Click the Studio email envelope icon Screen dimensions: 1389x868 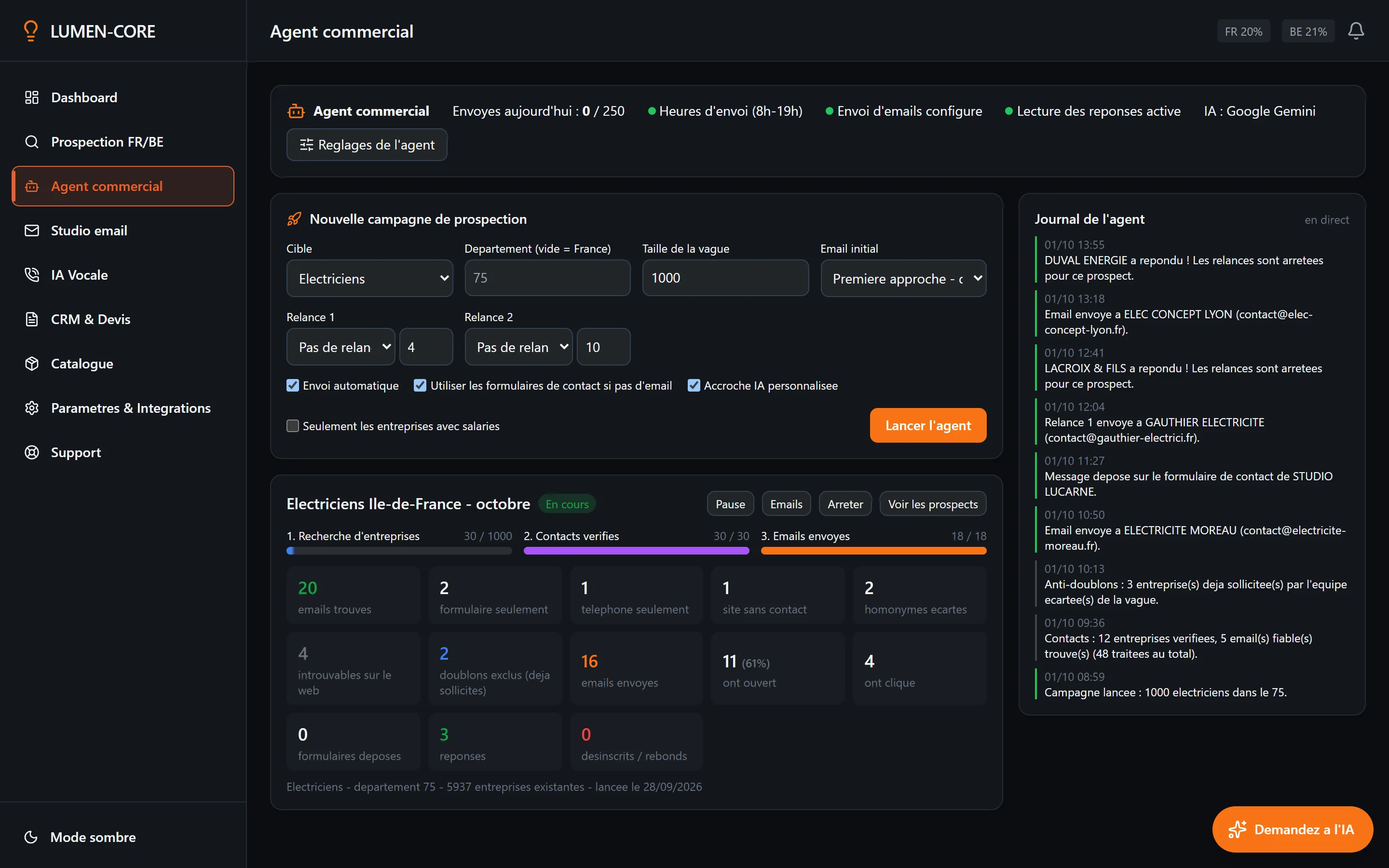coord(32,231)
